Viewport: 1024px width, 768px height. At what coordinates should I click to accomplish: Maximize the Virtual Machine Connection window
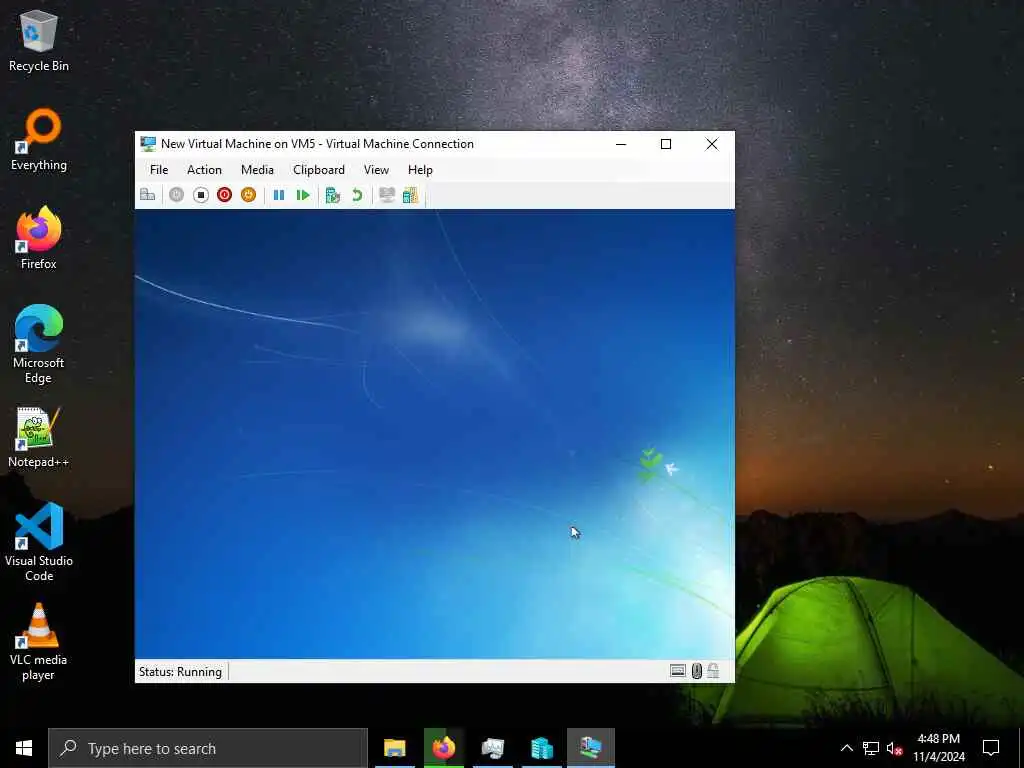[666, 144]
